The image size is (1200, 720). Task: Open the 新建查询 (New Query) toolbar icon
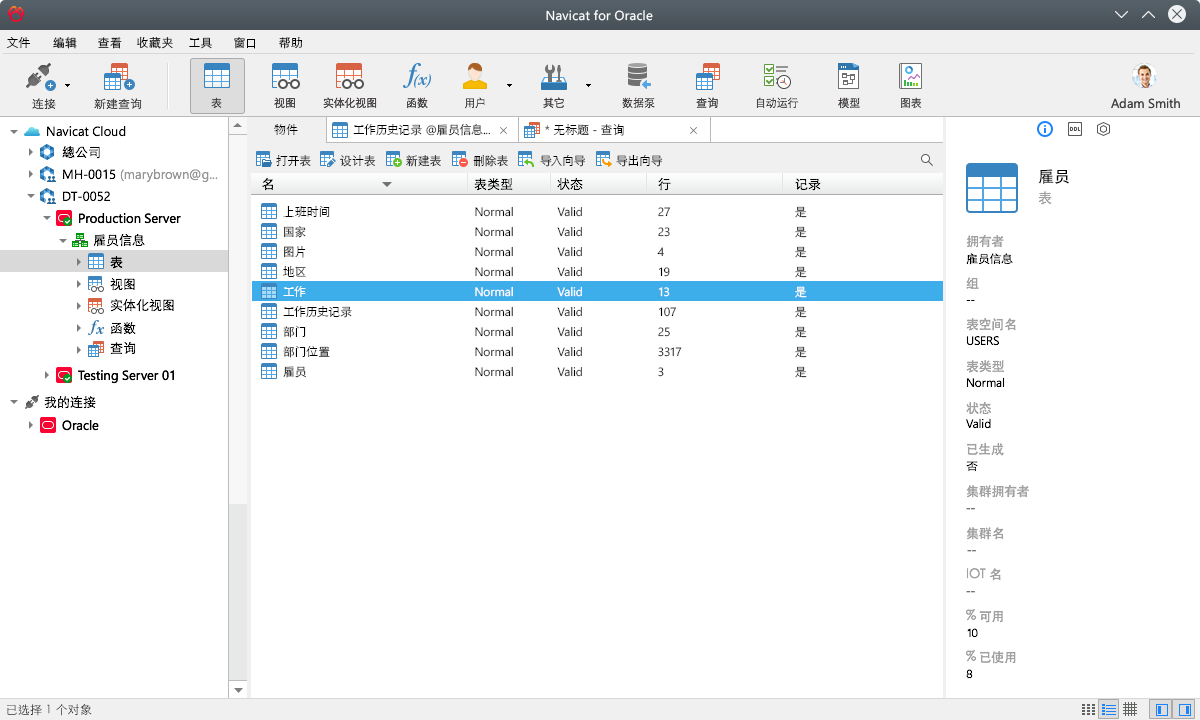[118, 85]
